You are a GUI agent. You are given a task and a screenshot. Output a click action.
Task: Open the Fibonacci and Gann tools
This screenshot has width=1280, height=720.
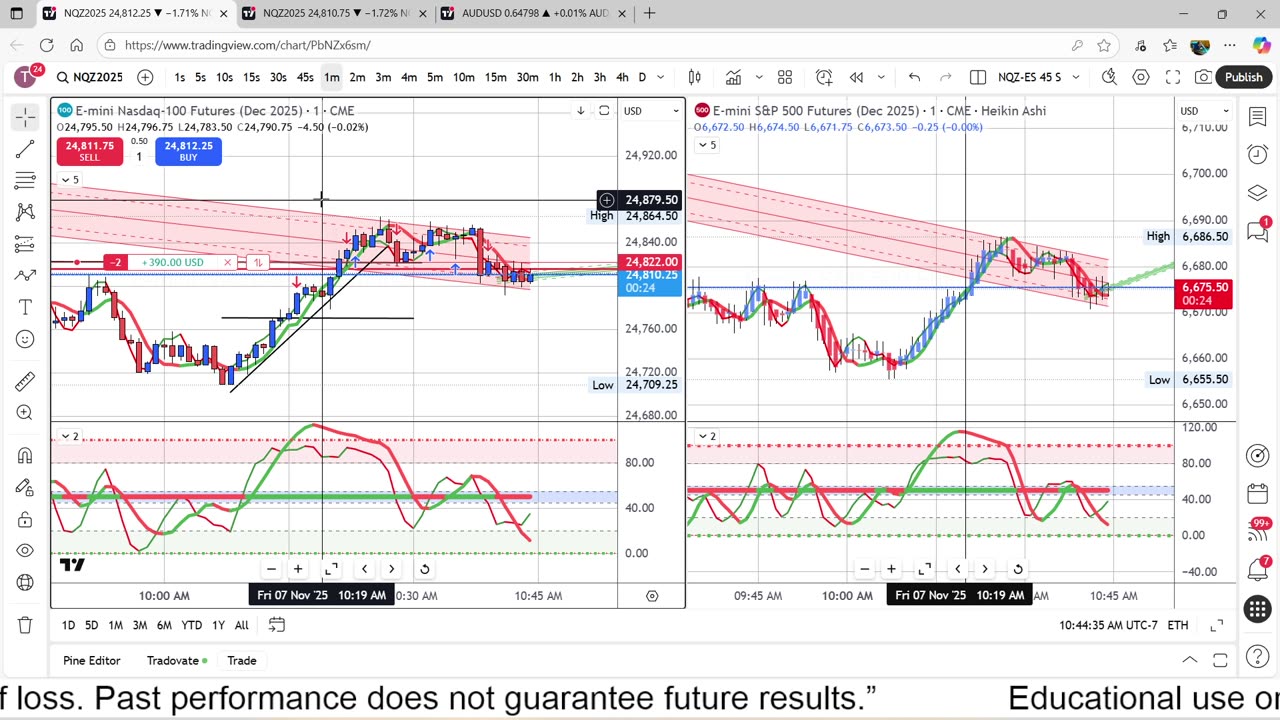(25, 181)
